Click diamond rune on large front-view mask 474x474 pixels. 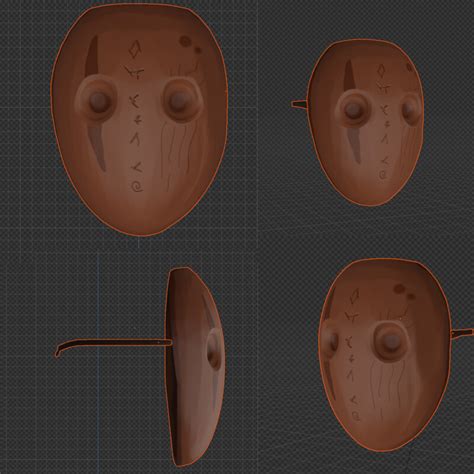(x=135, y=49)
